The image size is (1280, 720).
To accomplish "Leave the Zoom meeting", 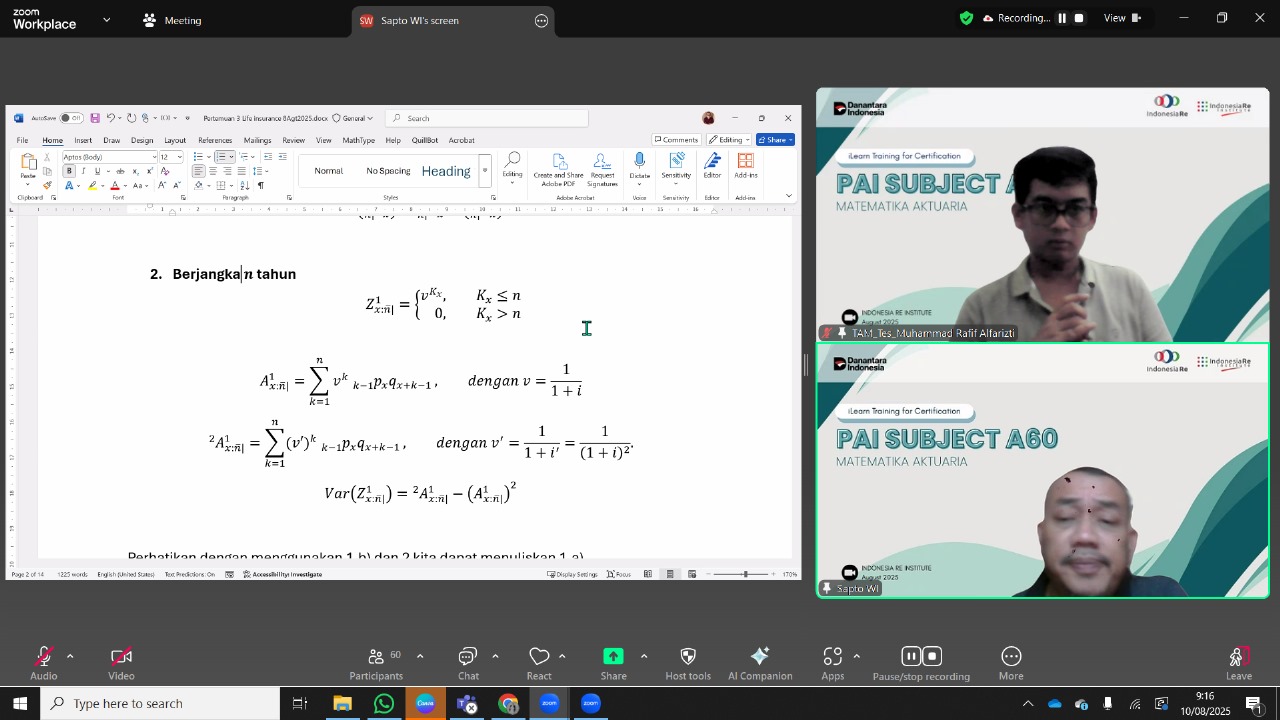I will (x=1239, y=663).
